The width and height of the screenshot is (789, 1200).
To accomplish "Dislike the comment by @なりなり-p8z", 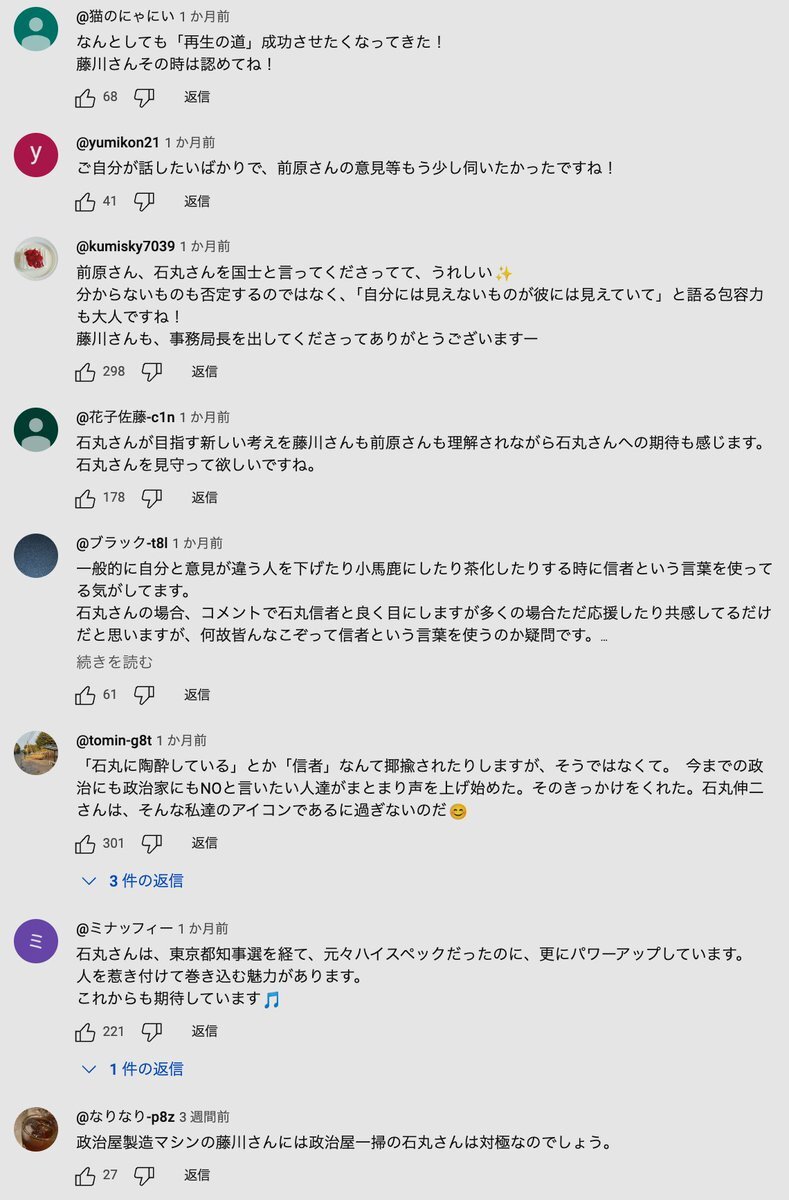I will (144, 1175).
